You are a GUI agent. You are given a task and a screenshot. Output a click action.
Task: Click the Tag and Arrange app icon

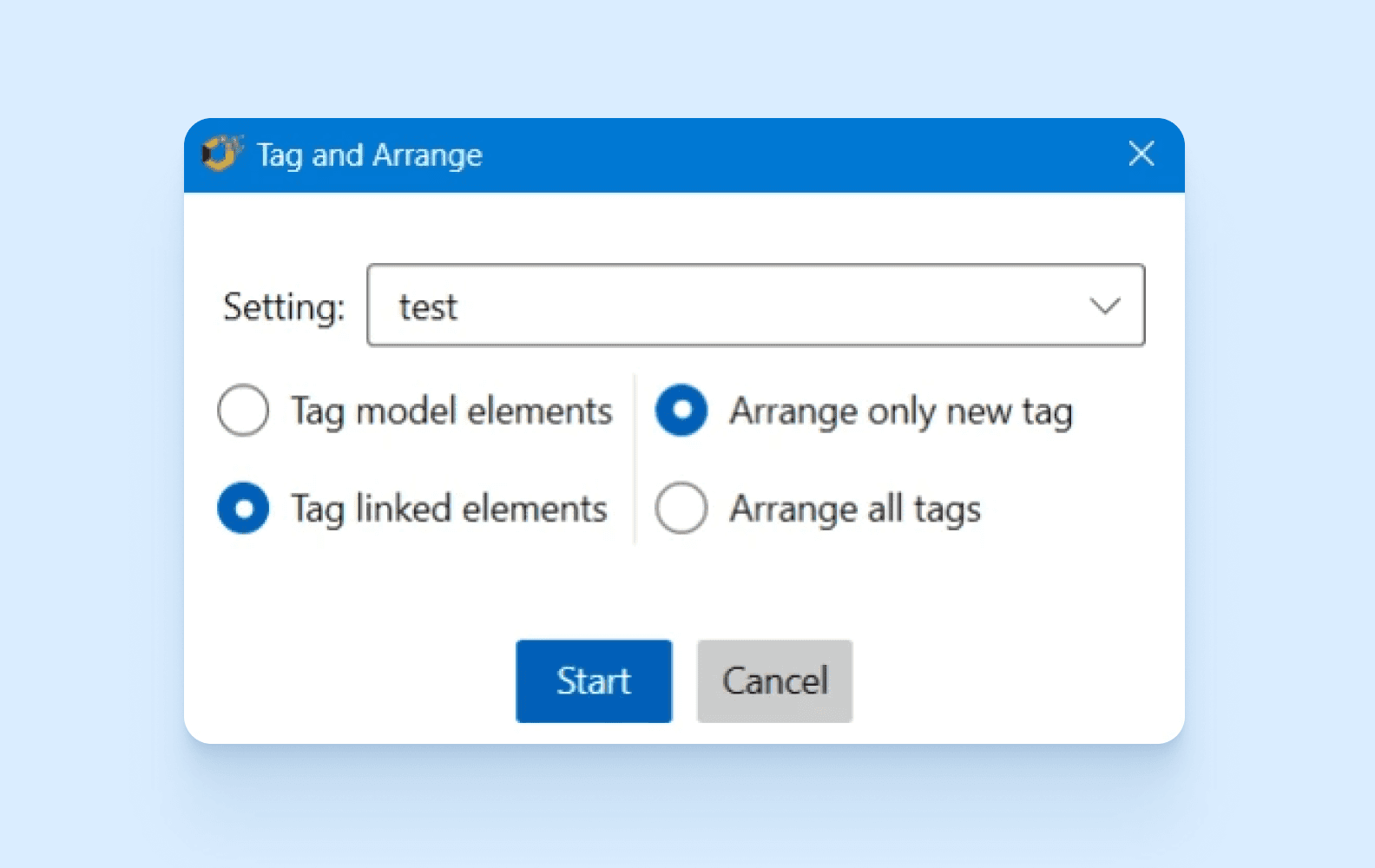coord(221,154)
